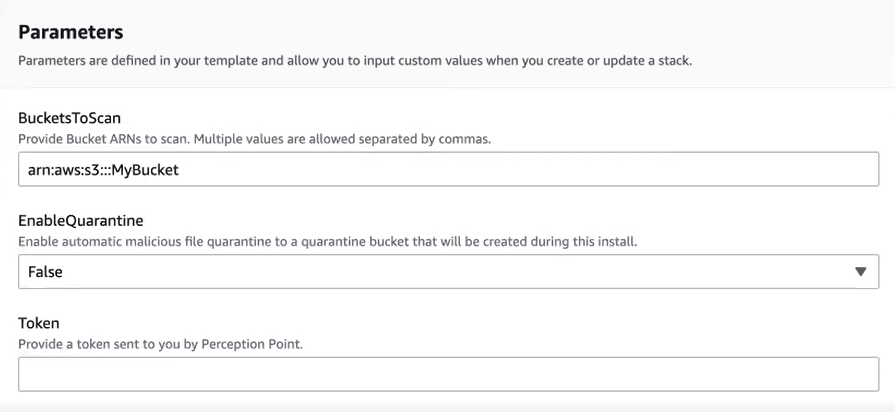
Task: Click the EnableQuarantine field label
Action: pos(83,221)
